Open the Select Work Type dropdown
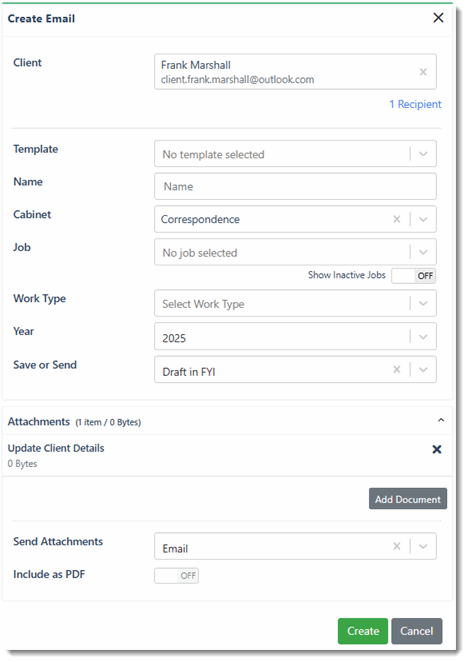 295,303
